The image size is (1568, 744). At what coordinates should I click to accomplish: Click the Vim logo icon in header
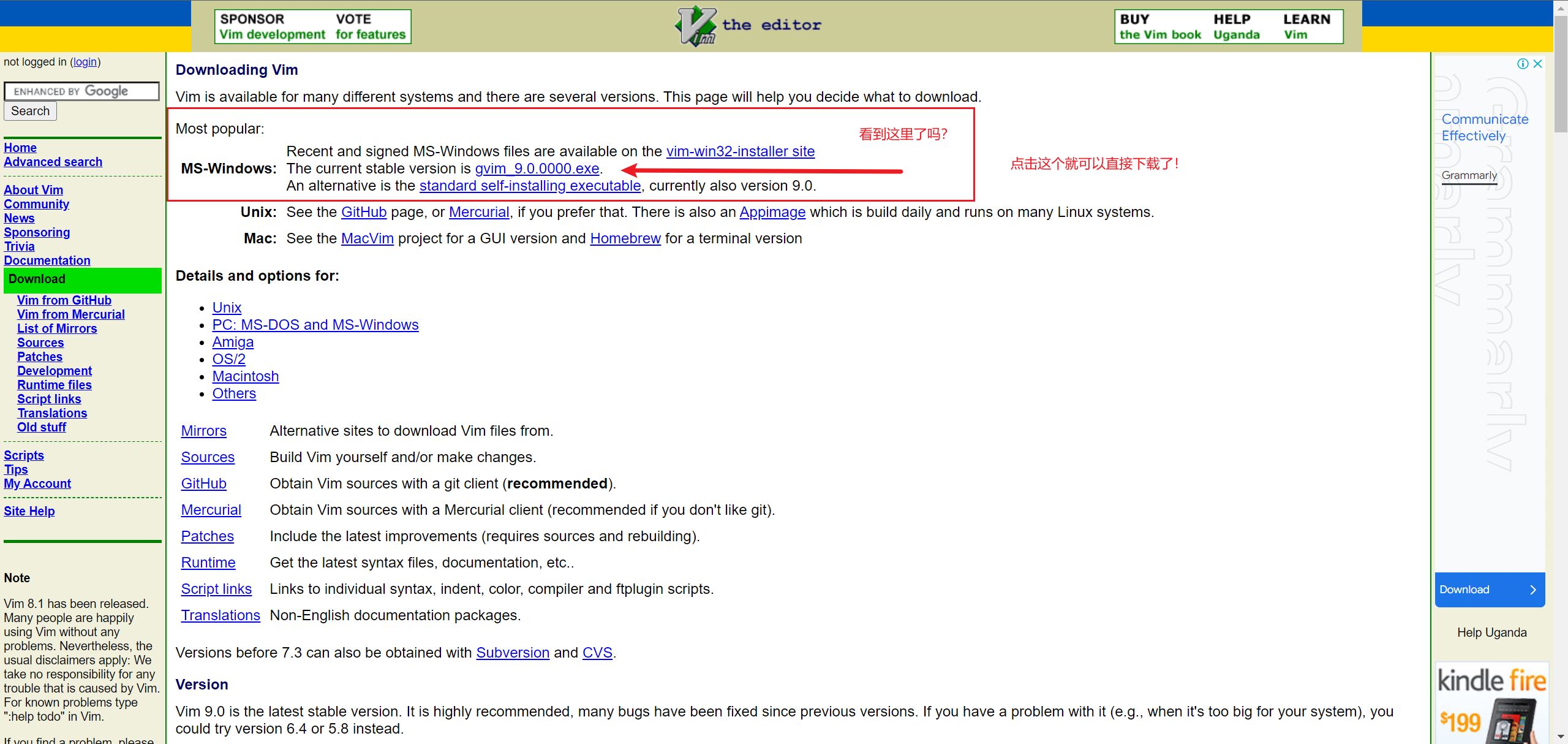click(696, 26)
